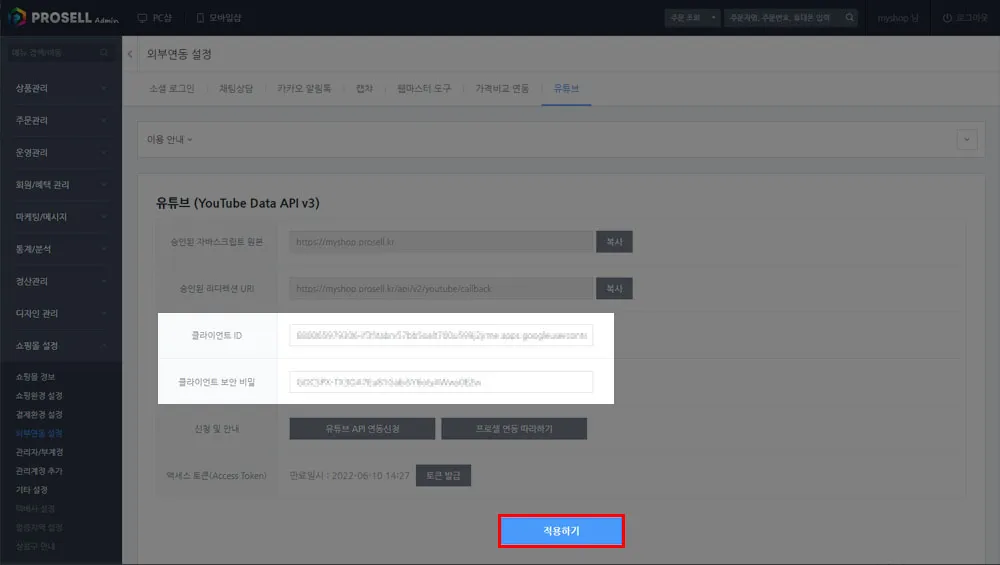Expand the 정산관리 sidebar menu
Image resolution: width=1000 pixels, height=565 pixels.
click(61, 281)
